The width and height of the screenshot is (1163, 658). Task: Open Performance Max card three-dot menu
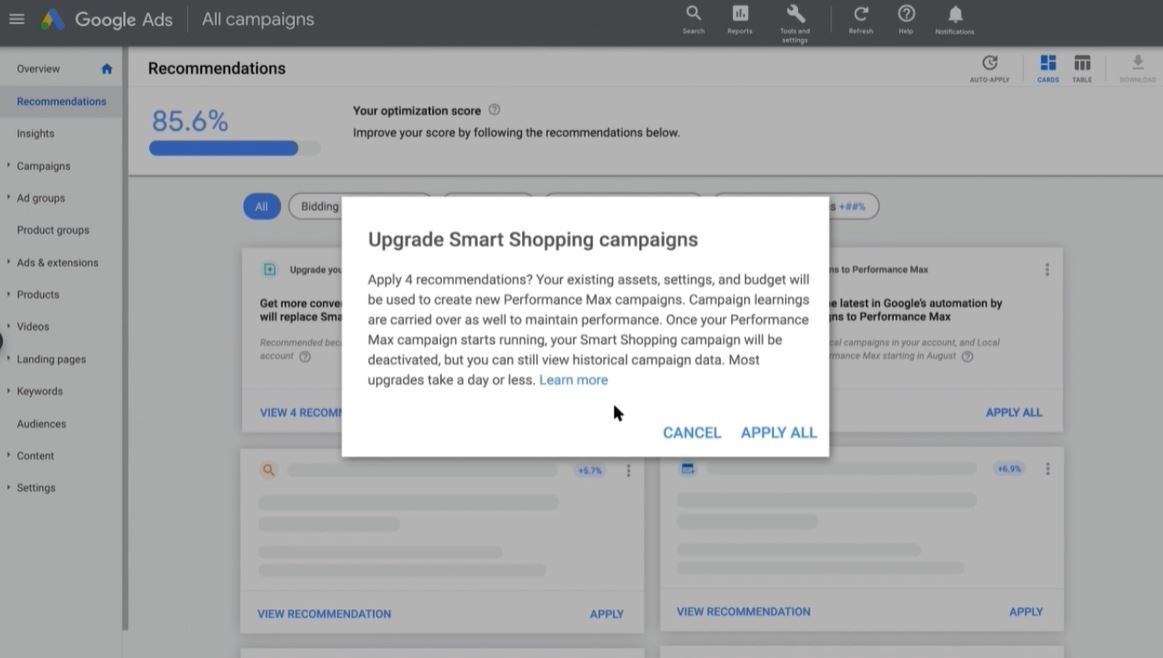click(x=1047, y=269)
